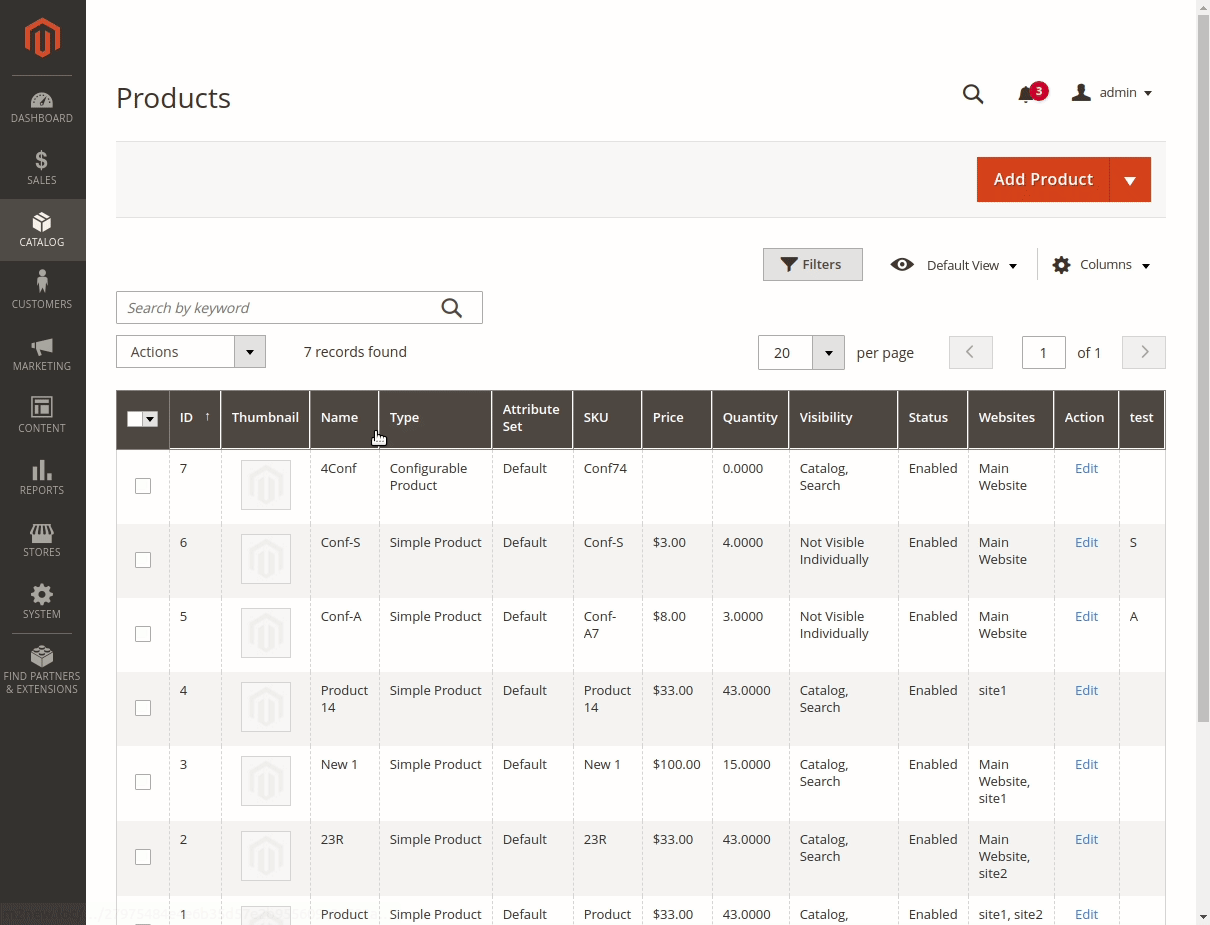Open the mass-select dropdown arrow in header
Screen dimensions: 1210x925
click(151, 419)
